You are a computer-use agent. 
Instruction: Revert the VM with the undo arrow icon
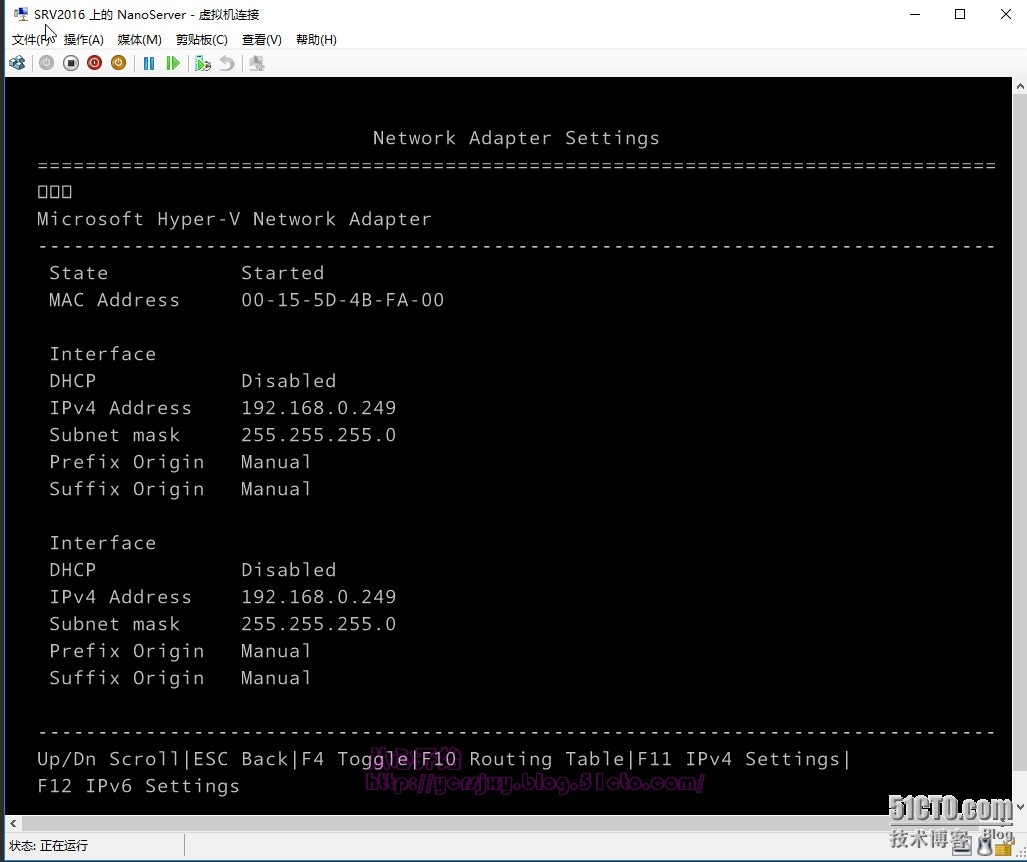pyautogui.click(x=227, y=64)
